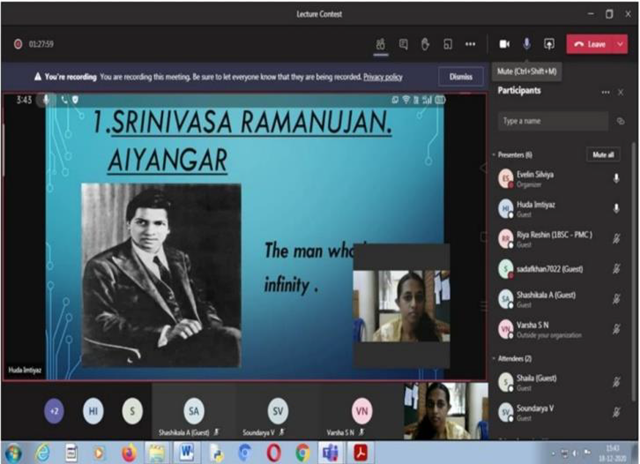Select the SA Shashikala A tile
The image size is (640, 464).
point(193,411)
